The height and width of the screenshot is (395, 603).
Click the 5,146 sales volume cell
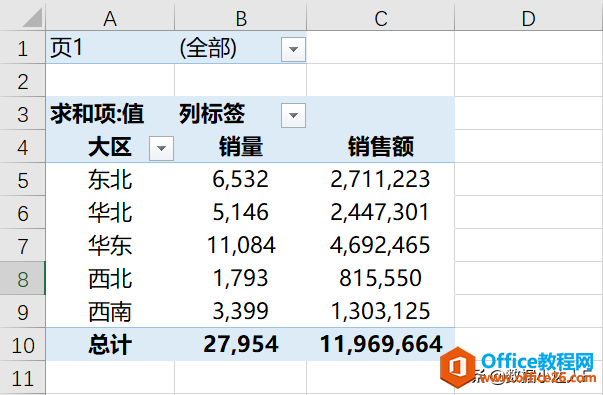click(x=241, y=213)
